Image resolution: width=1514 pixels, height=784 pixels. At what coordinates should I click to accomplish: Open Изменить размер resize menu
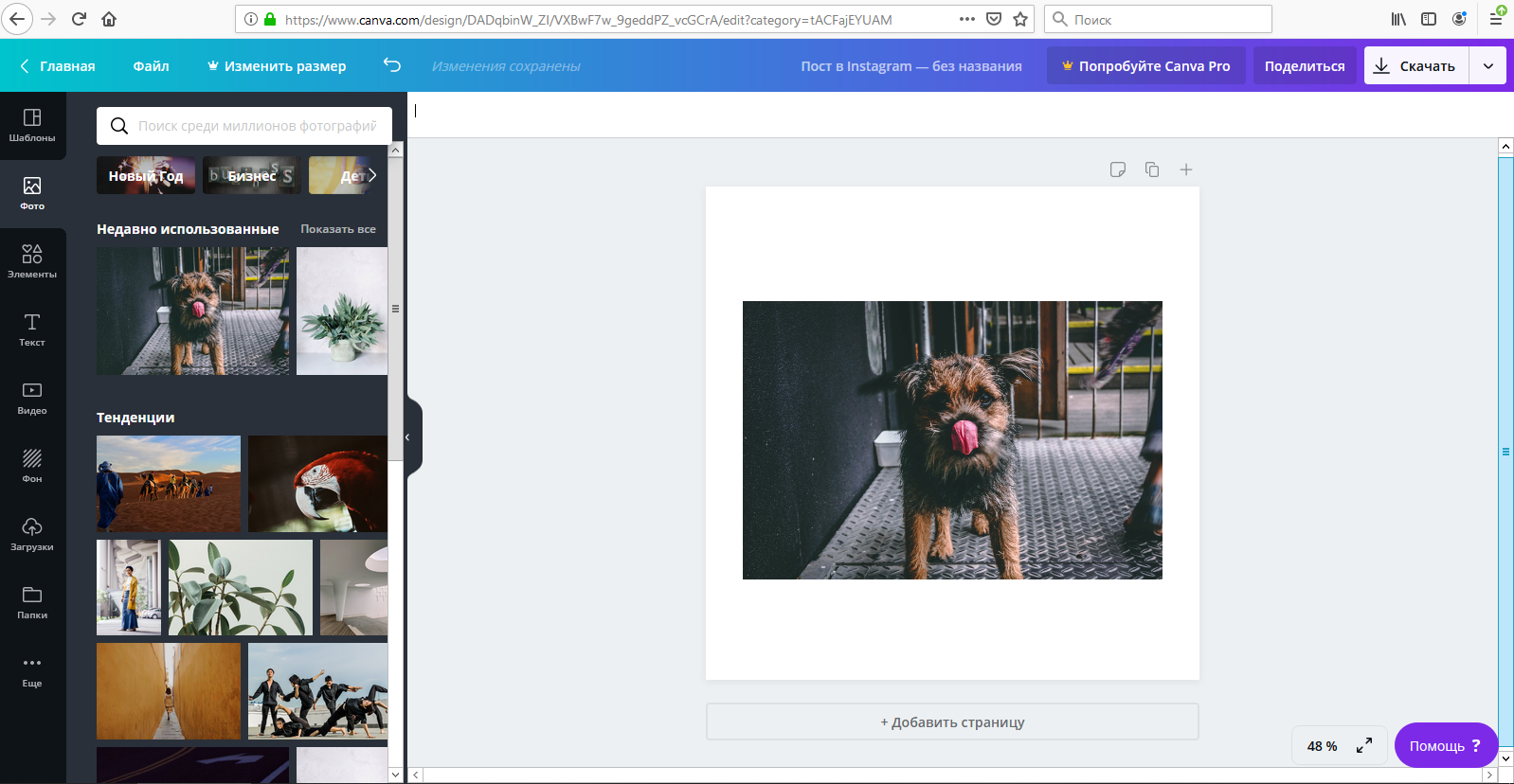(276, 65)
